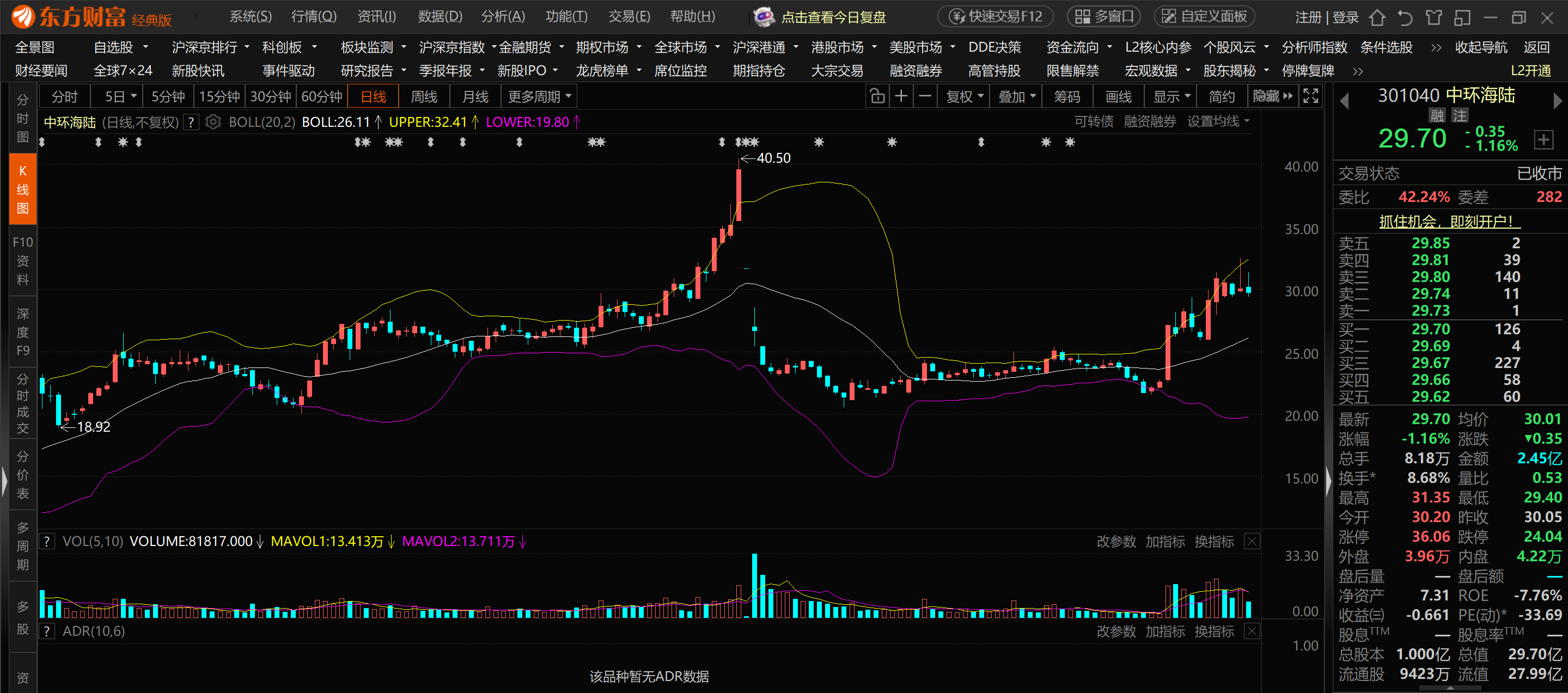Open the 复权 dropdown
This screenshot has width=1568, height=693.
click(965, 97)
